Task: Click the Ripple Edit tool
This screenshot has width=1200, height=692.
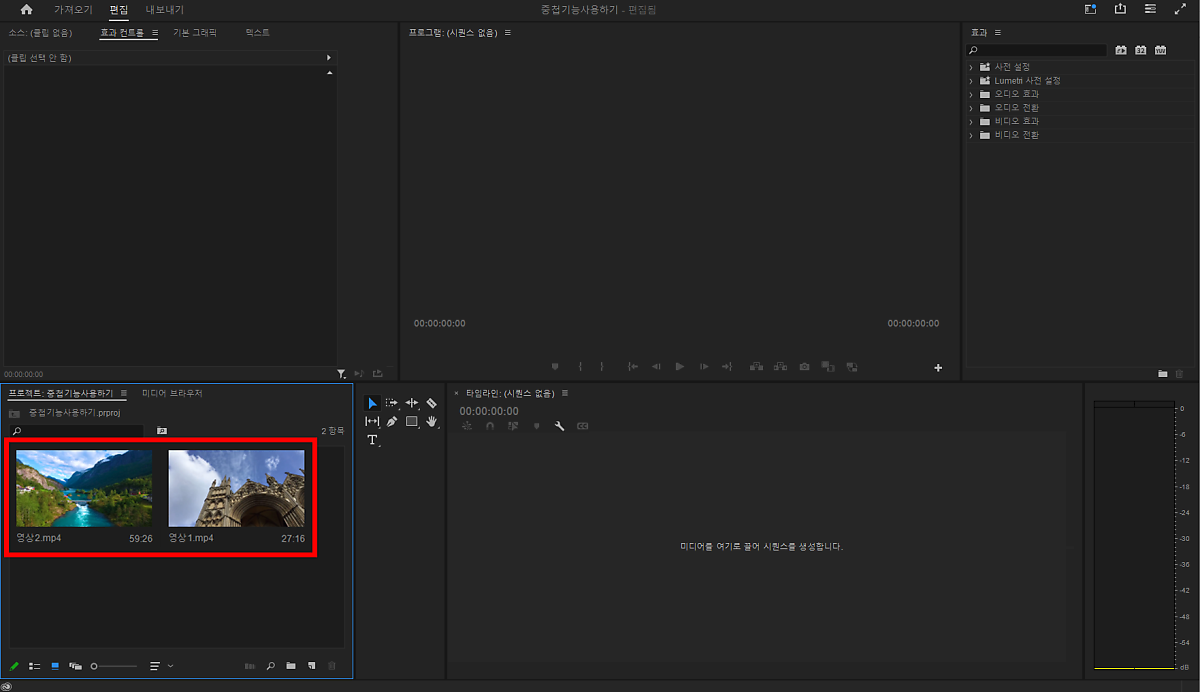Action: coord(411,403)
